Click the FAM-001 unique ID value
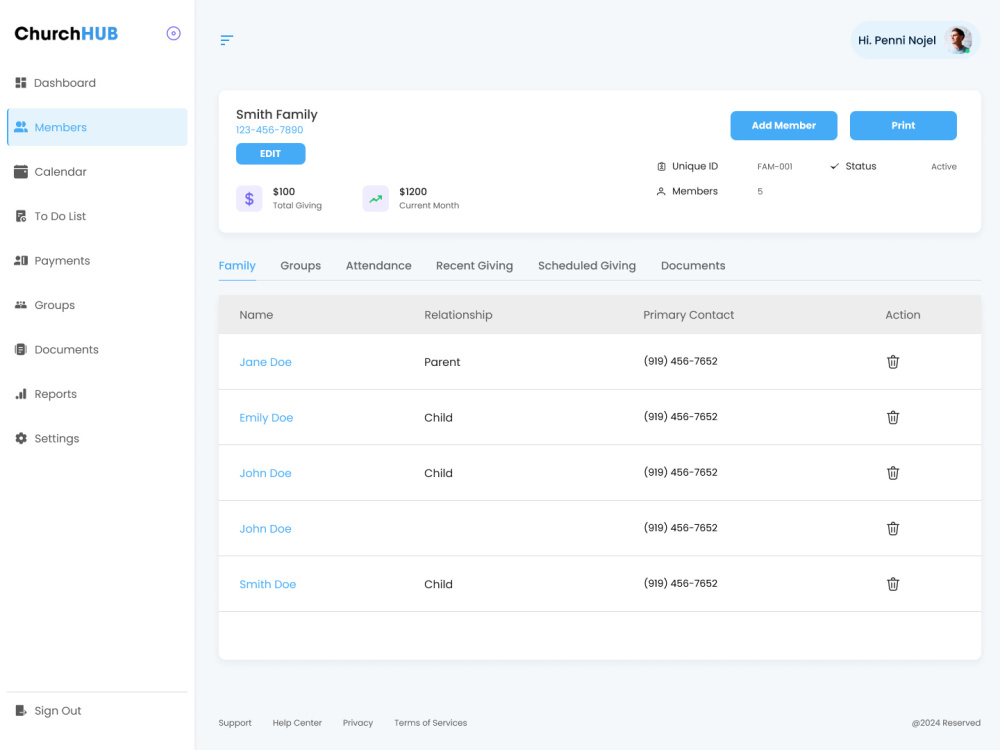Image resolution: width=1000 pixels, height=750 pixels. (x=775, y=166)
